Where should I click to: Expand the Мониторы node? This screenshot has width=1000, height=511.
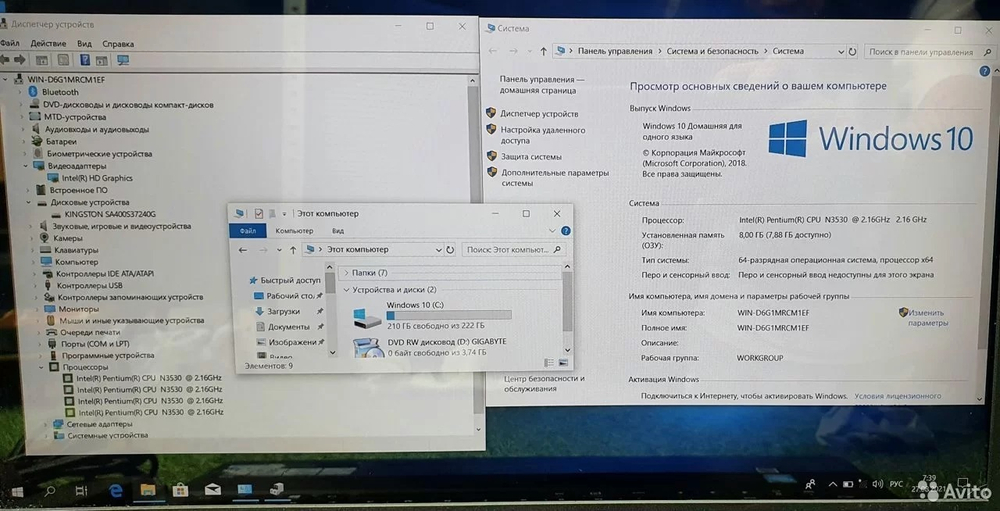(x=38, y=309)
